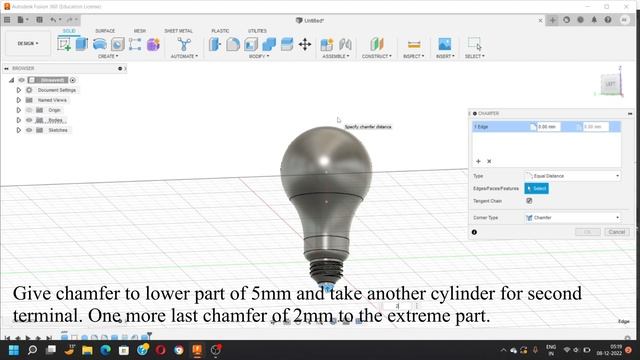Click the Automate icon

tap(184, 44)
